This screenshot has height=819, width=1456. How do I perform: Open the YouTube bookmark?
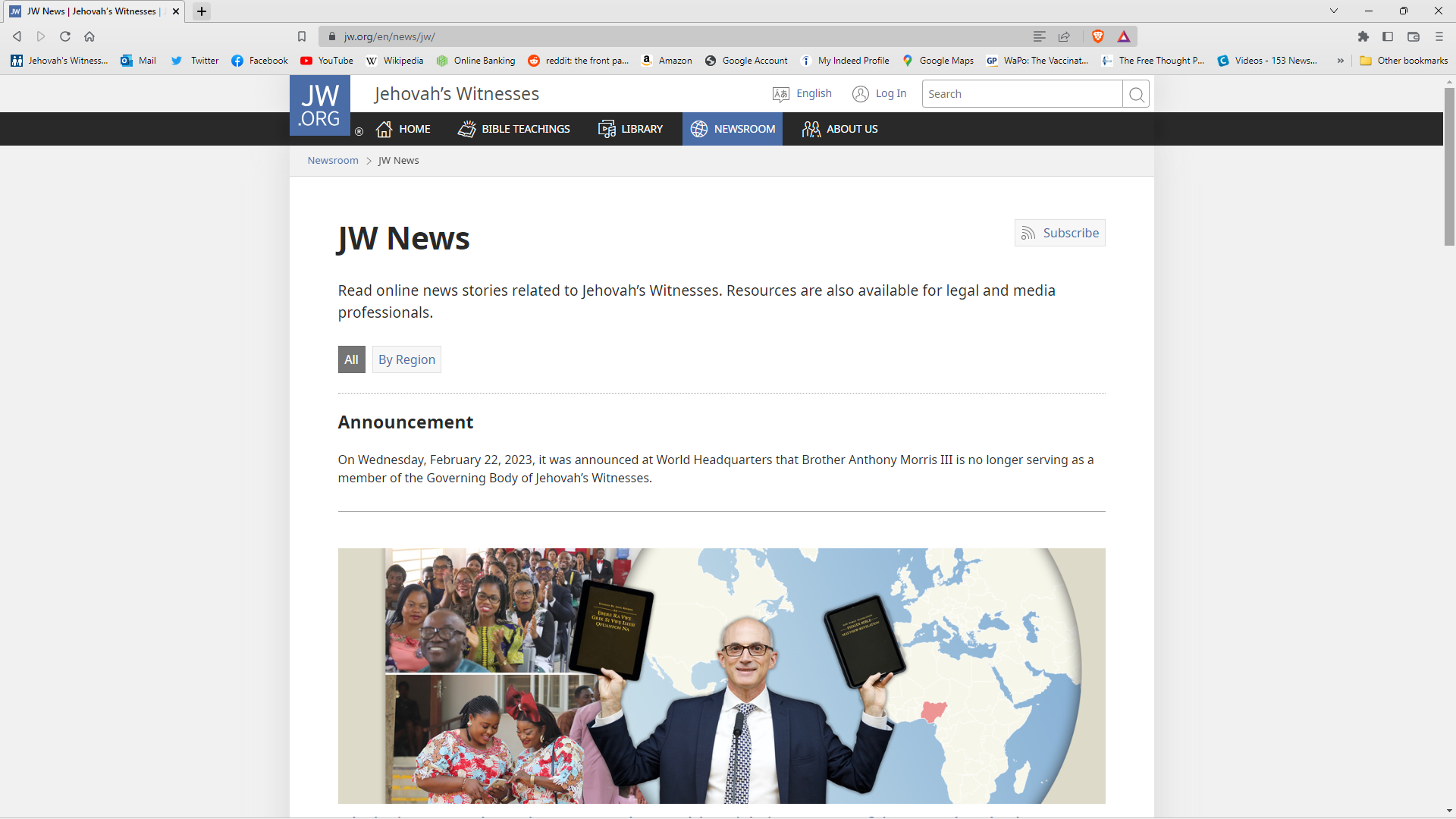(x=327, y=61)
